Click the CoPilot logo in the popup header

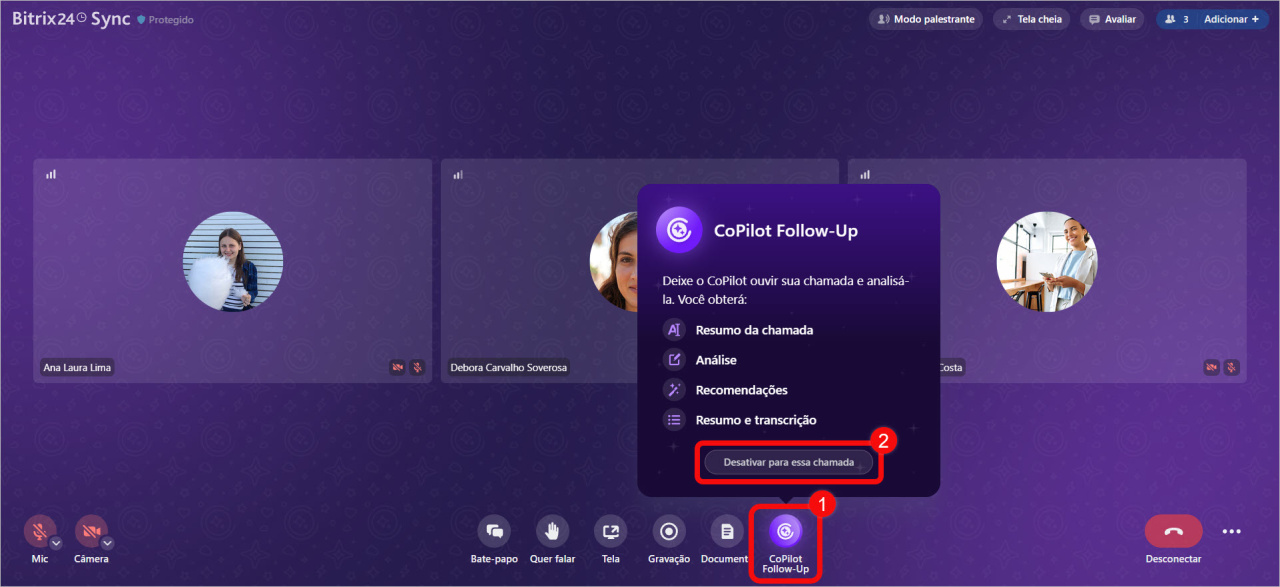(x=678, y=230)
